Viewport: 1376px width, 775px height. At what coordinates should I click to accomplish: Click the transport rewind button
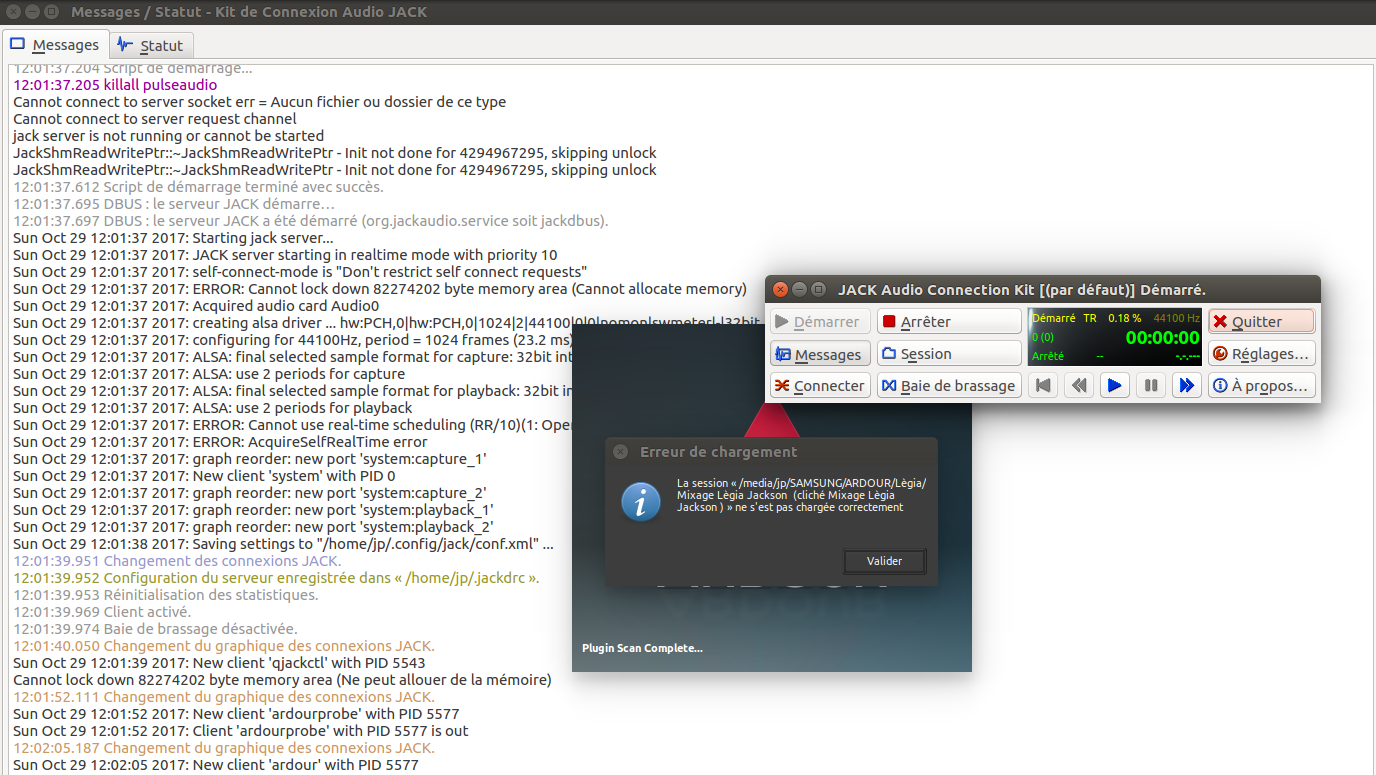(1079, 386)
